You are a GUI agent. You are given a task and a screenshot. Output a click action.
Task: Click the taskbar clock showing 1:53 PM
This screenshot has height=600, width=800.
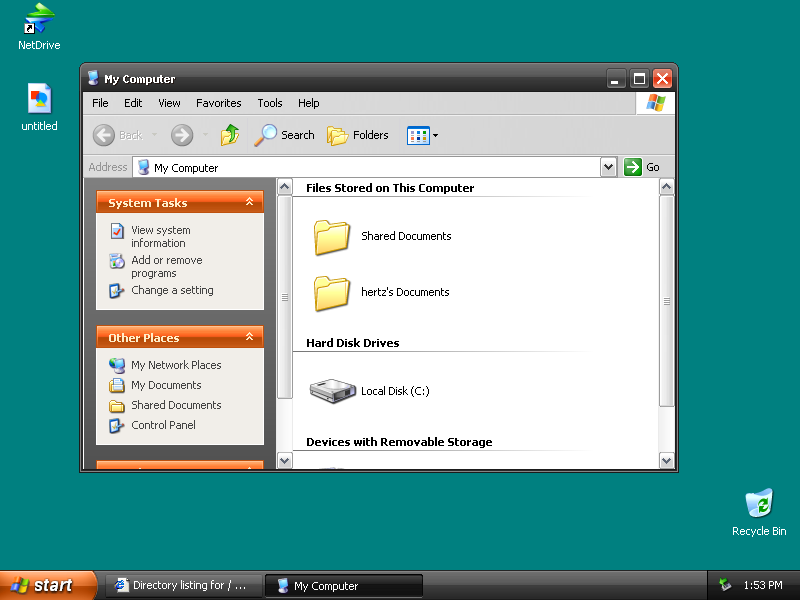point(763,585)
